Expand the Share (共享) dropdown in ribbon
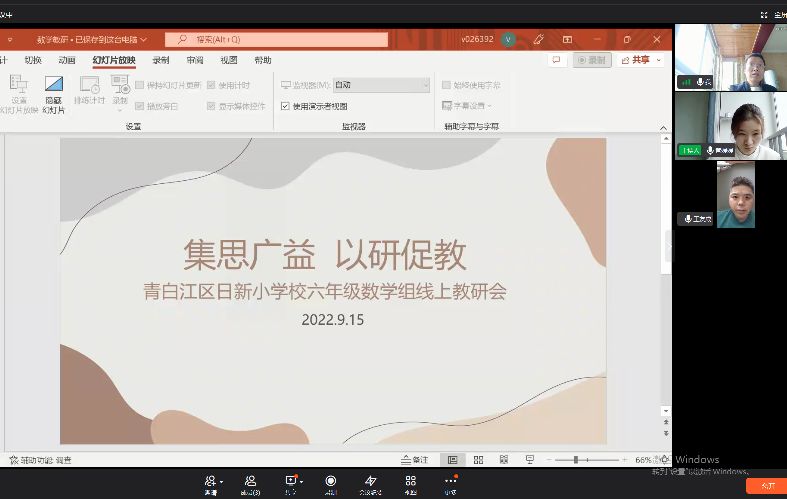787x499 pixels. tap(641, 60)
